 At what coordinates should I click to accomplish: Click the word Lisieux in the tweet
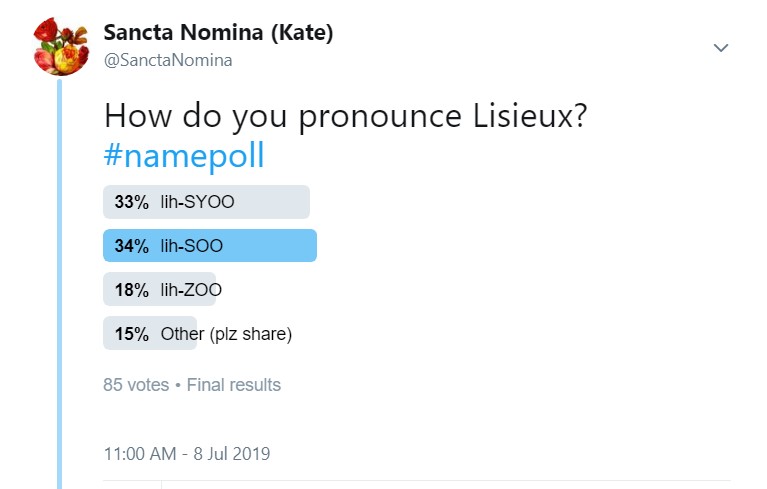click(524, 116)
